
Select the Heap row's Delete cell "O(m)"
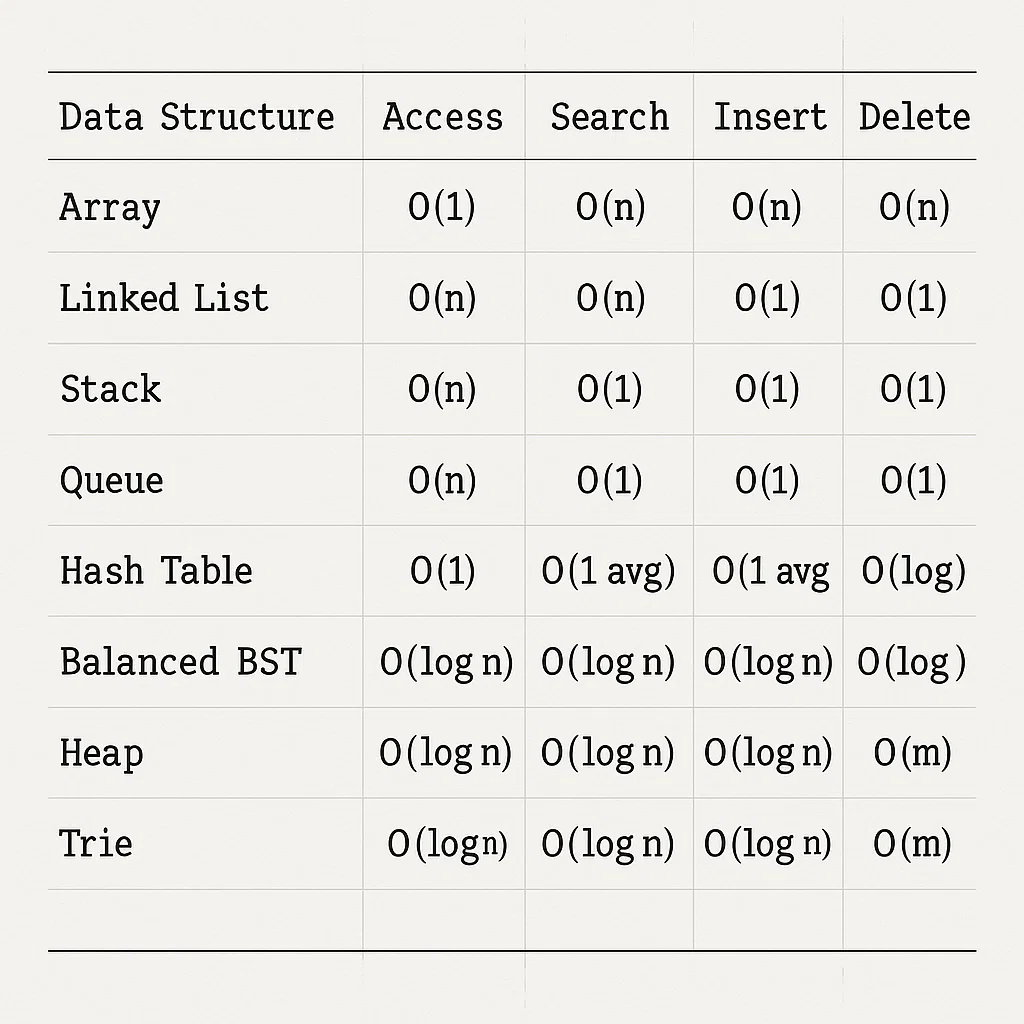click(912, 753)
